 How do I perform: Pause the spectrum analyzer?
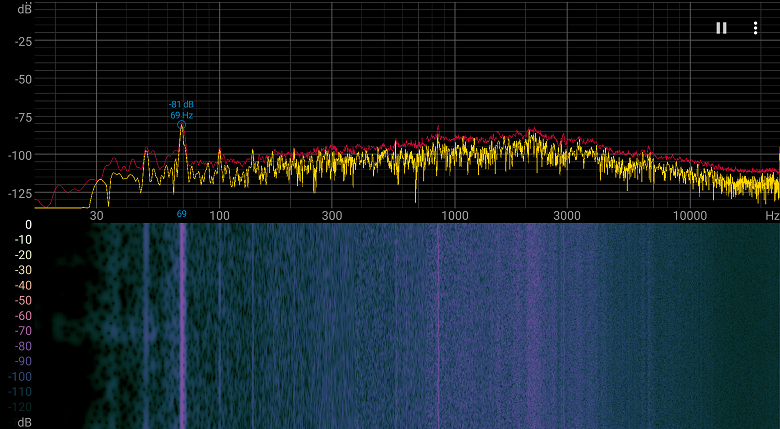(721, 28)
